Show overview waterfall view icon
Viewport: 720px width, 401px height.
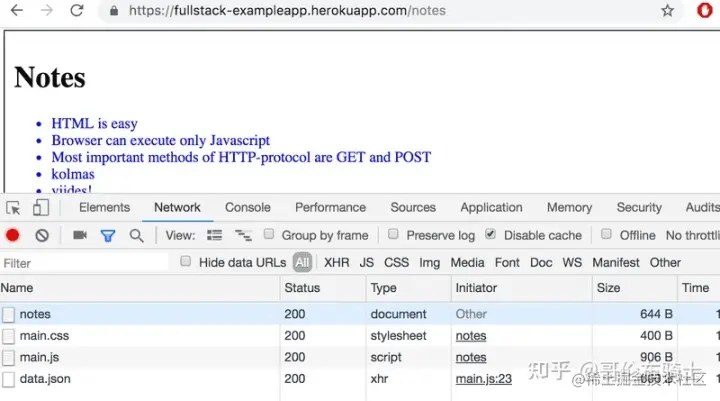pyautogui.click(x=243, y=236)
